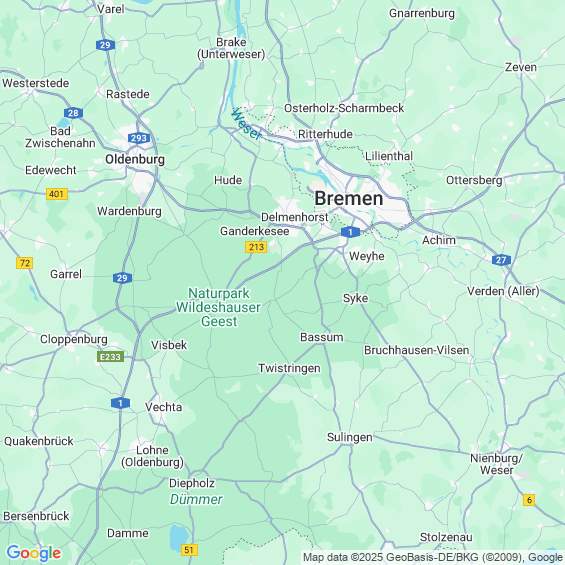Select the Weser river label
565x565 pixels.
pyautogui.click(x=246, y=124)
